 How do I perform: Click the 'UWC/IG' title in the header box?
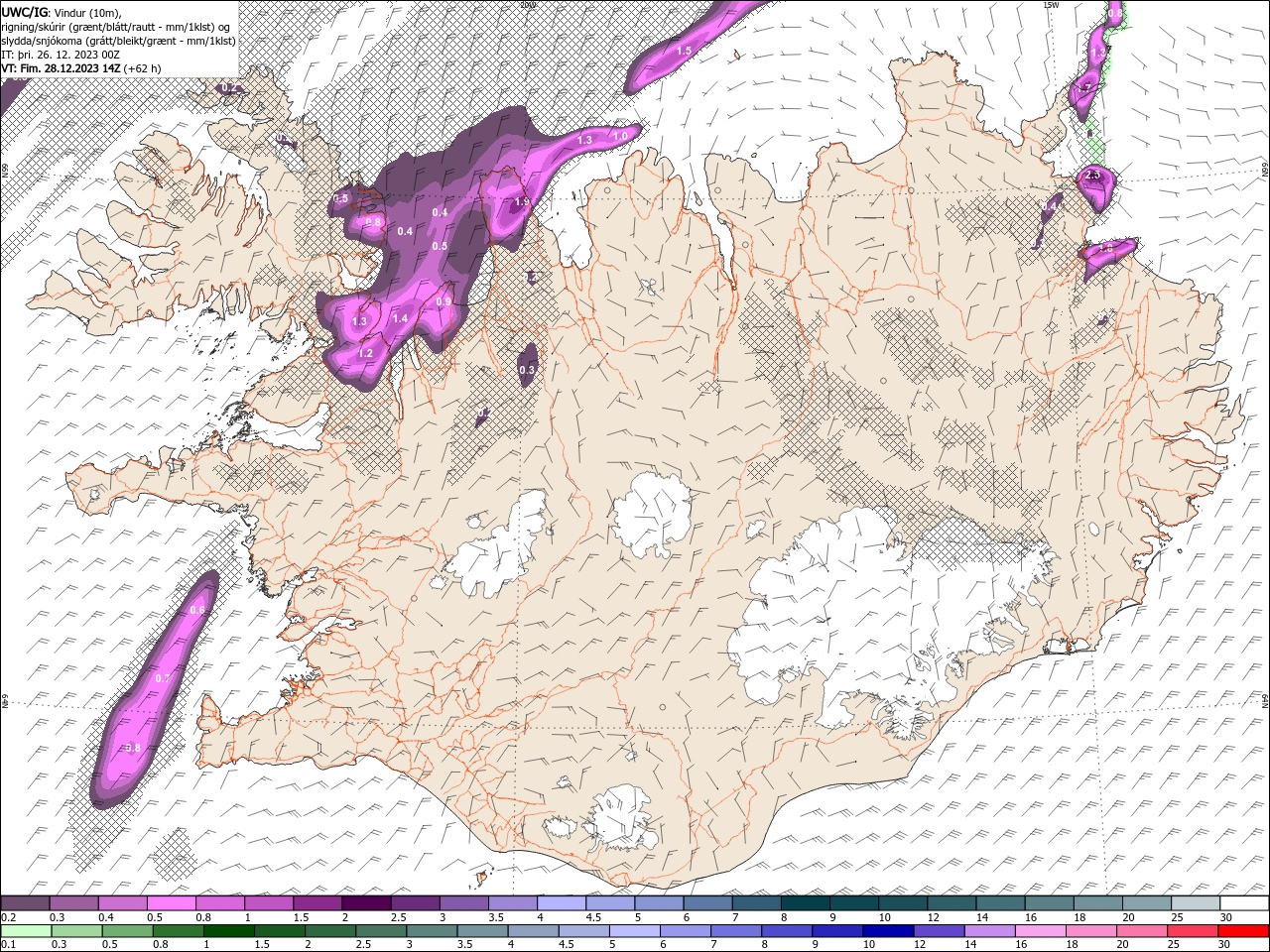(x=25, y=12)
